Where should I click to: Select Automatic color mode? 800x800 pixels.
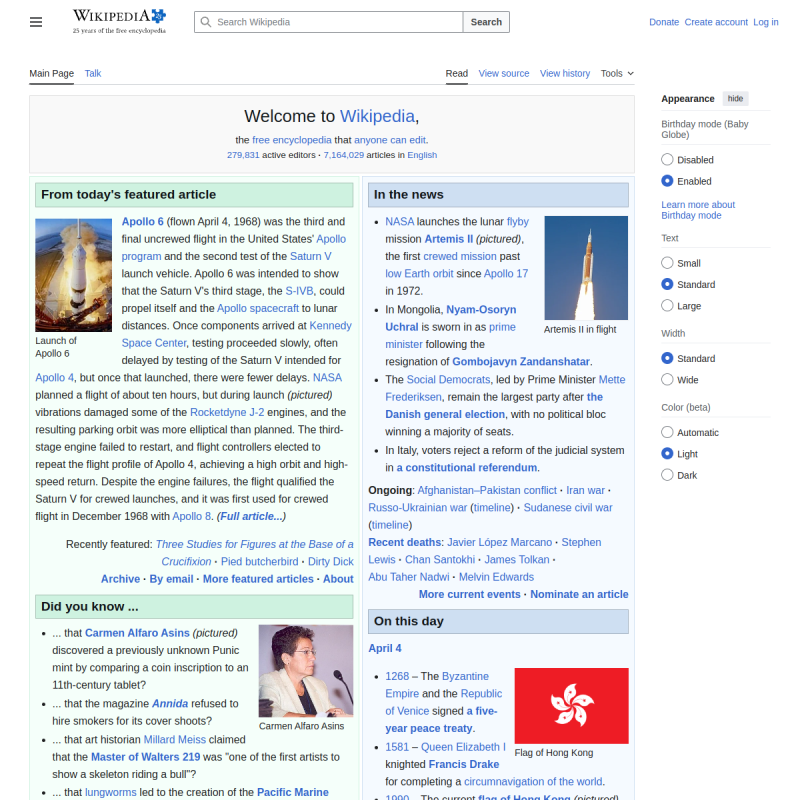[667, 433]
